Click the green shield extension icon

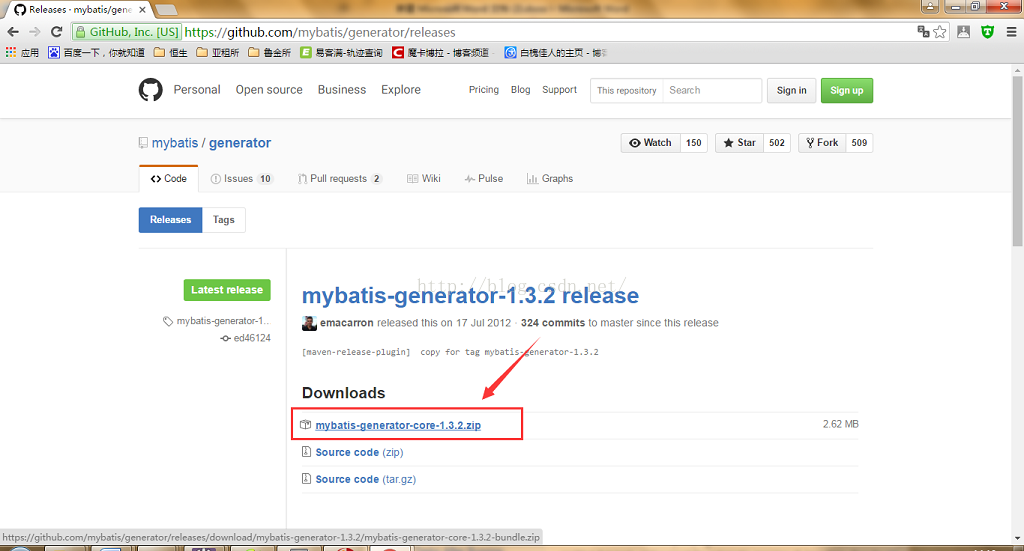click(987, 32)
